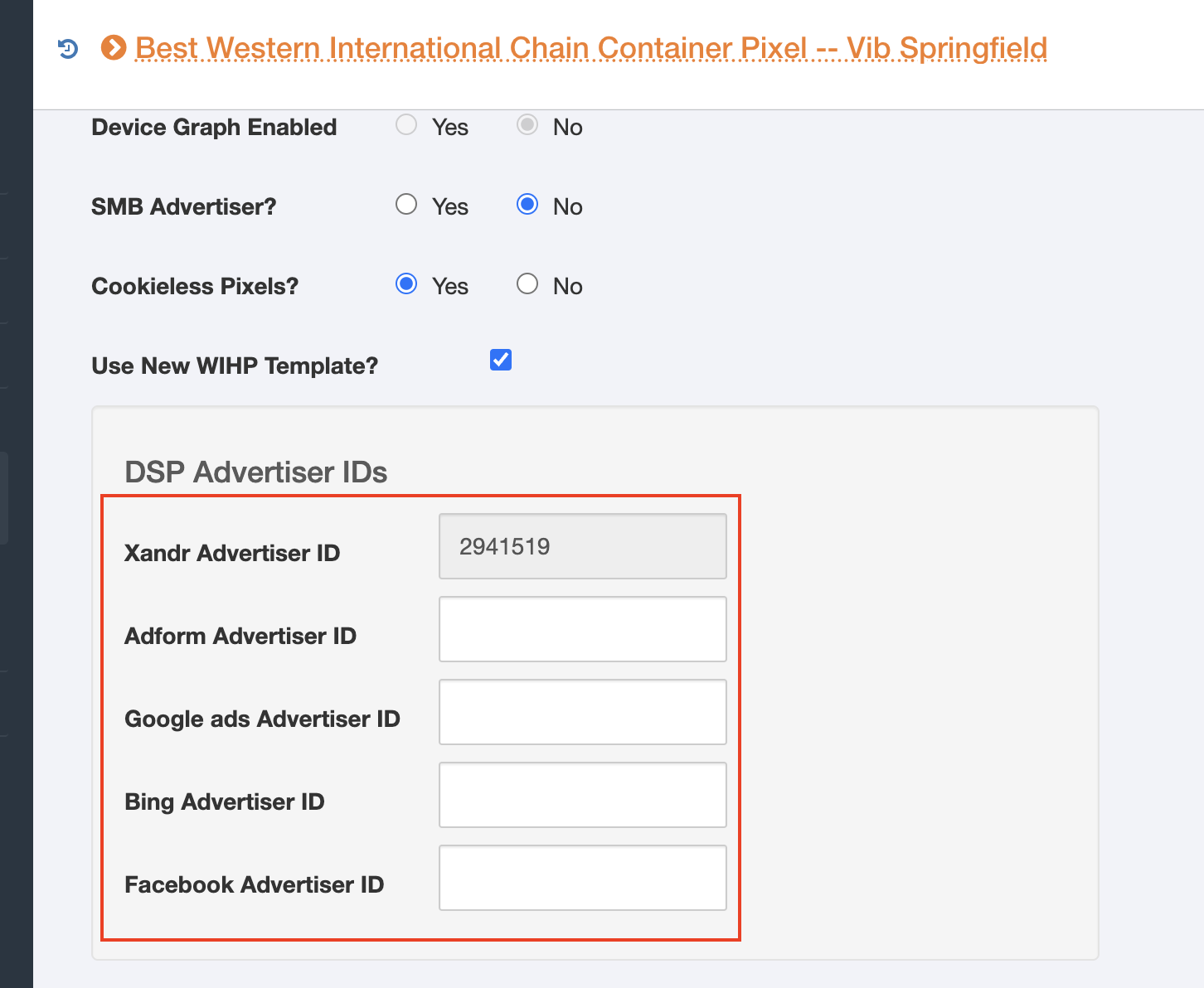Select No for Device Graph Enabled

coord(527,125)
